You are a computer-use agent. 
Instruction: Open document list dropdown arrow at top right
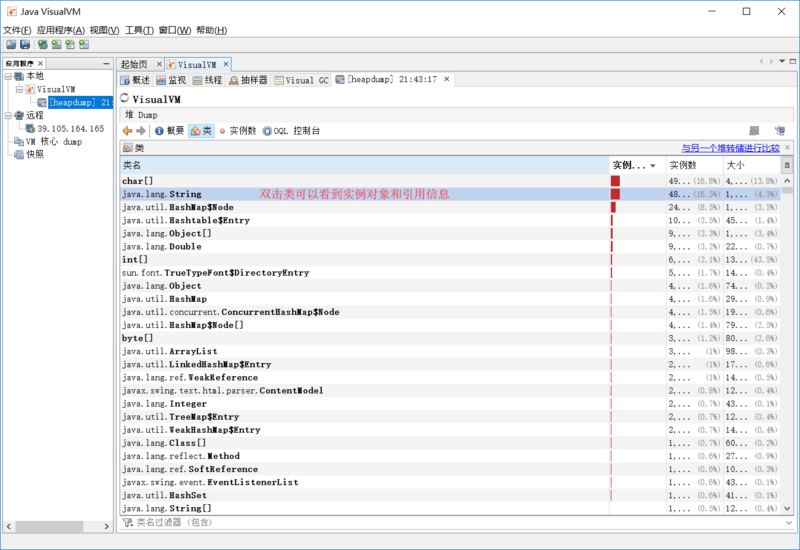pyautogui.click(x=782, y=61)
